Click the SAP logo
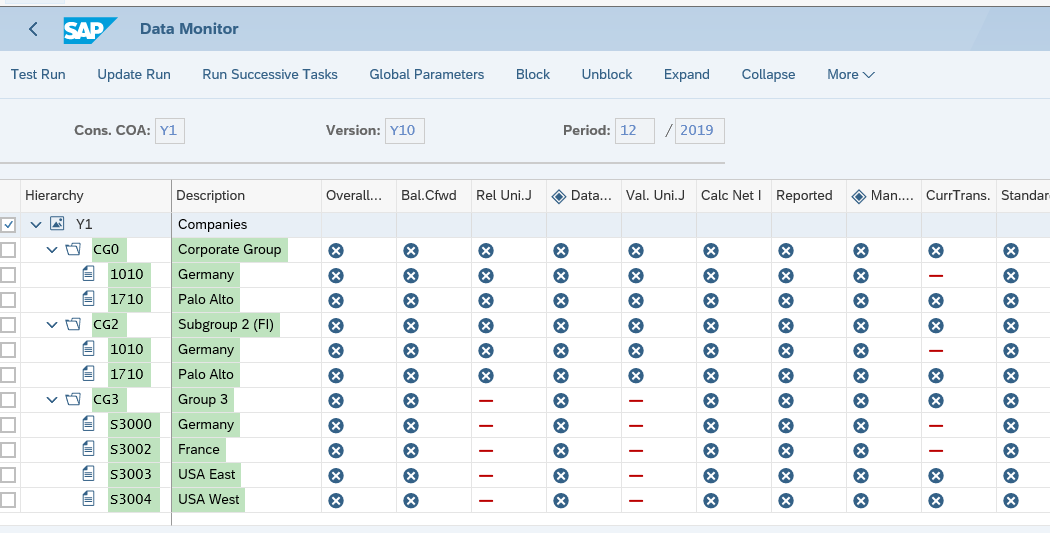The image size is (1050, 533). (90, 29)
